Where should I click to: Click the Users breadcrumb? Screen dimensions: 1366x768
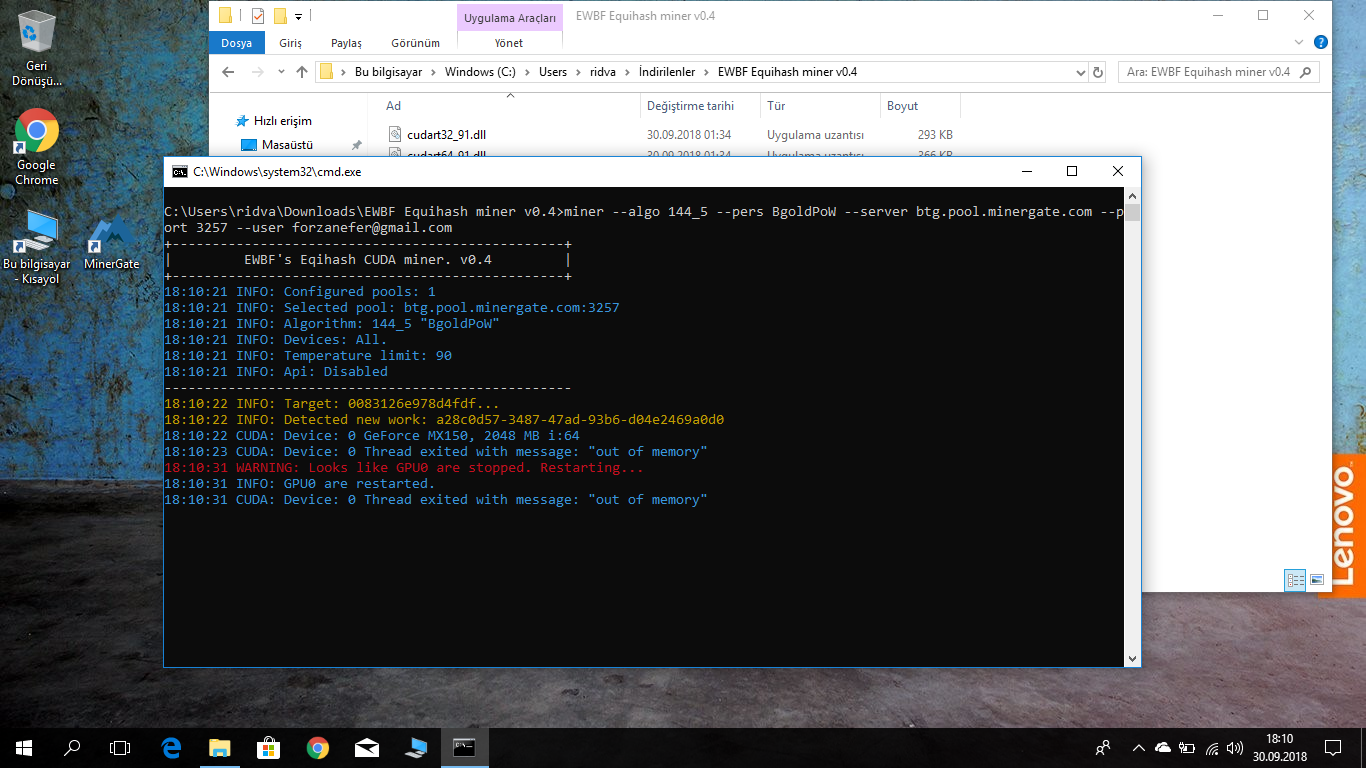[x=553, y=72]
